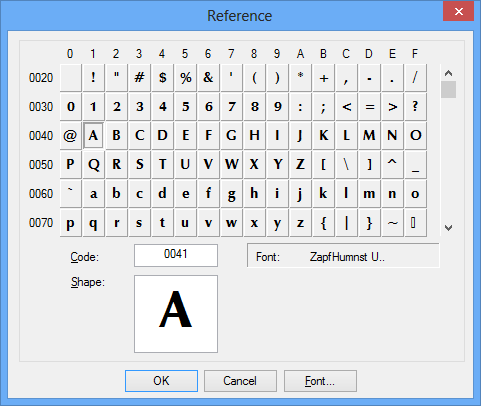Viewport: 481px width, 406px height.
Task: Select the uppercase W cell
Action: pyautogui.click(x=231, y=164)
